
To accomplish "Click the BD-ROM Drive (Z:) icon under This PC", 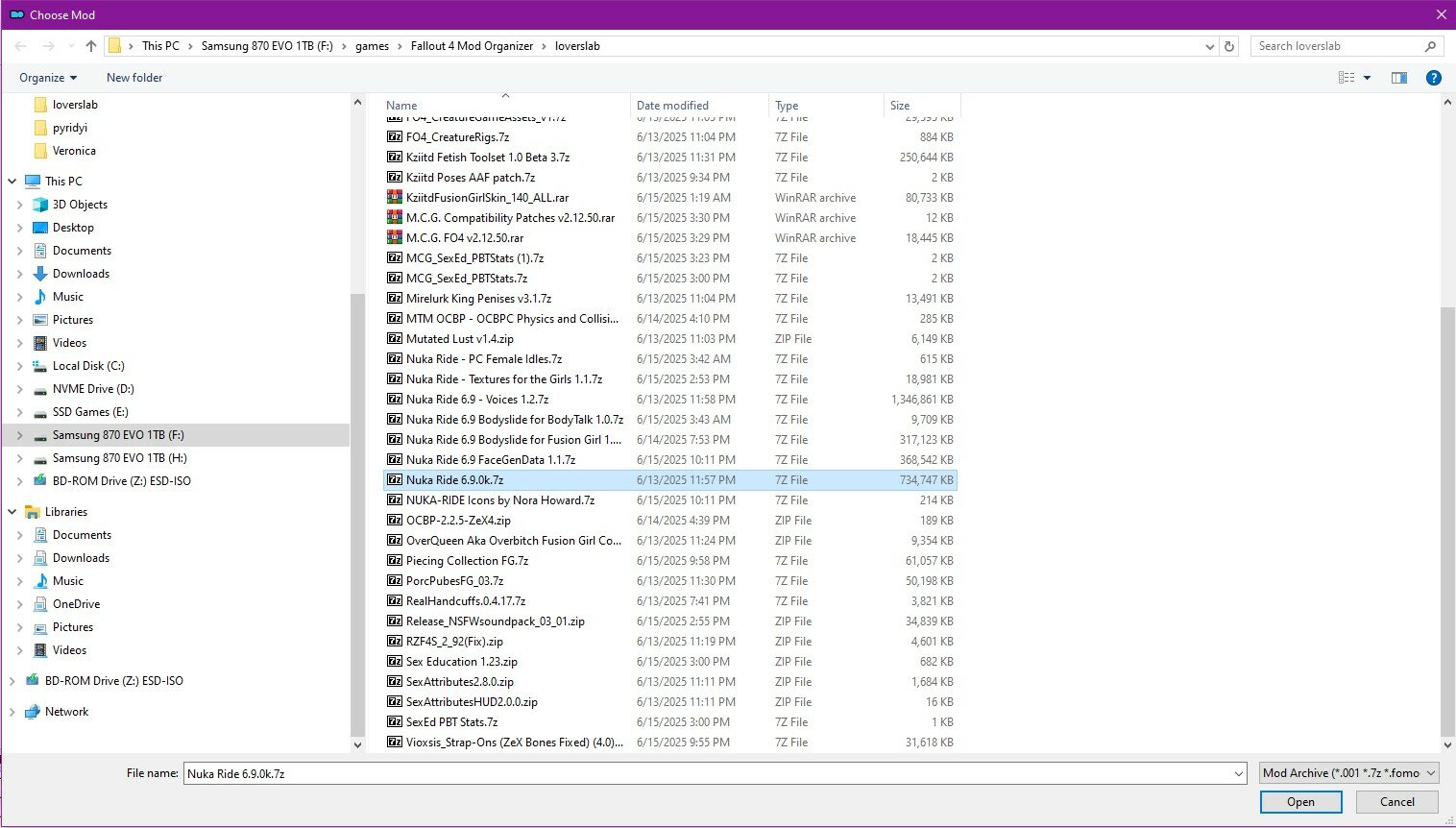I will tap(40, 481).
